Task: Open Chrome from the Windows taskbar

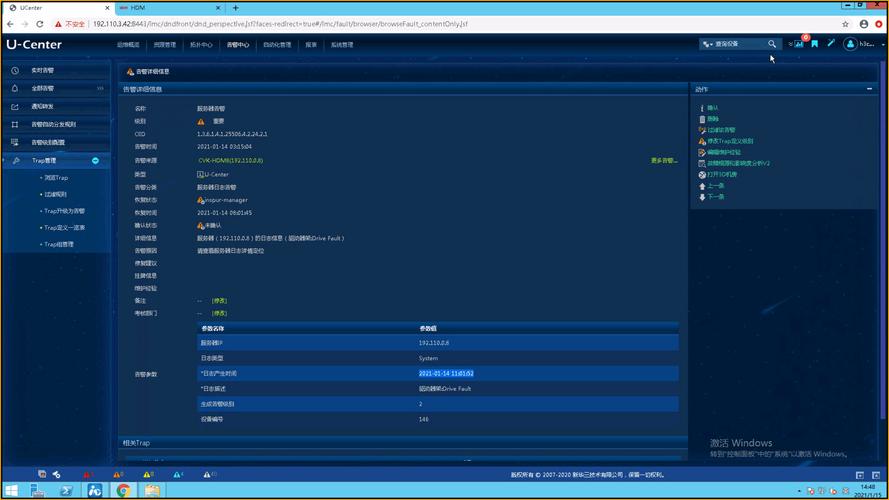Action: [123, 490]
